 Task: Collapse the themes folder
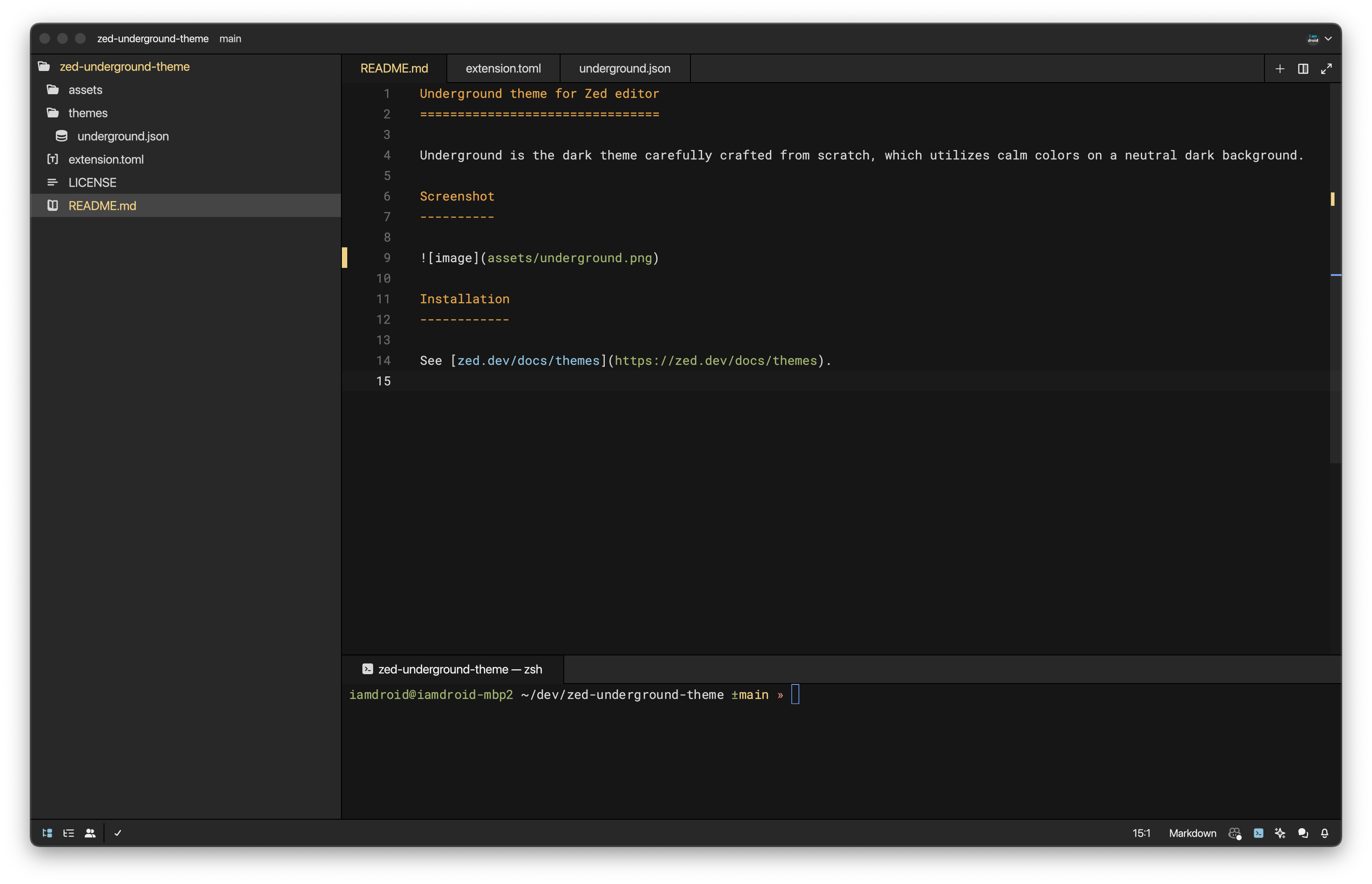tap(186, 113)
